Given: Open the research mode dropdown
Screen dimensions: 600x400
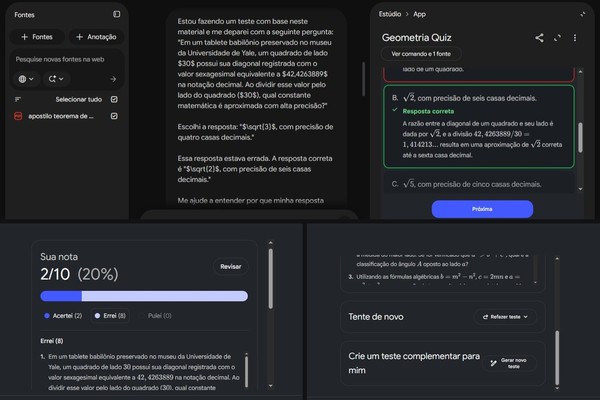Looking at the screenshot, I should pyautogui.click(x=56, y=79).
